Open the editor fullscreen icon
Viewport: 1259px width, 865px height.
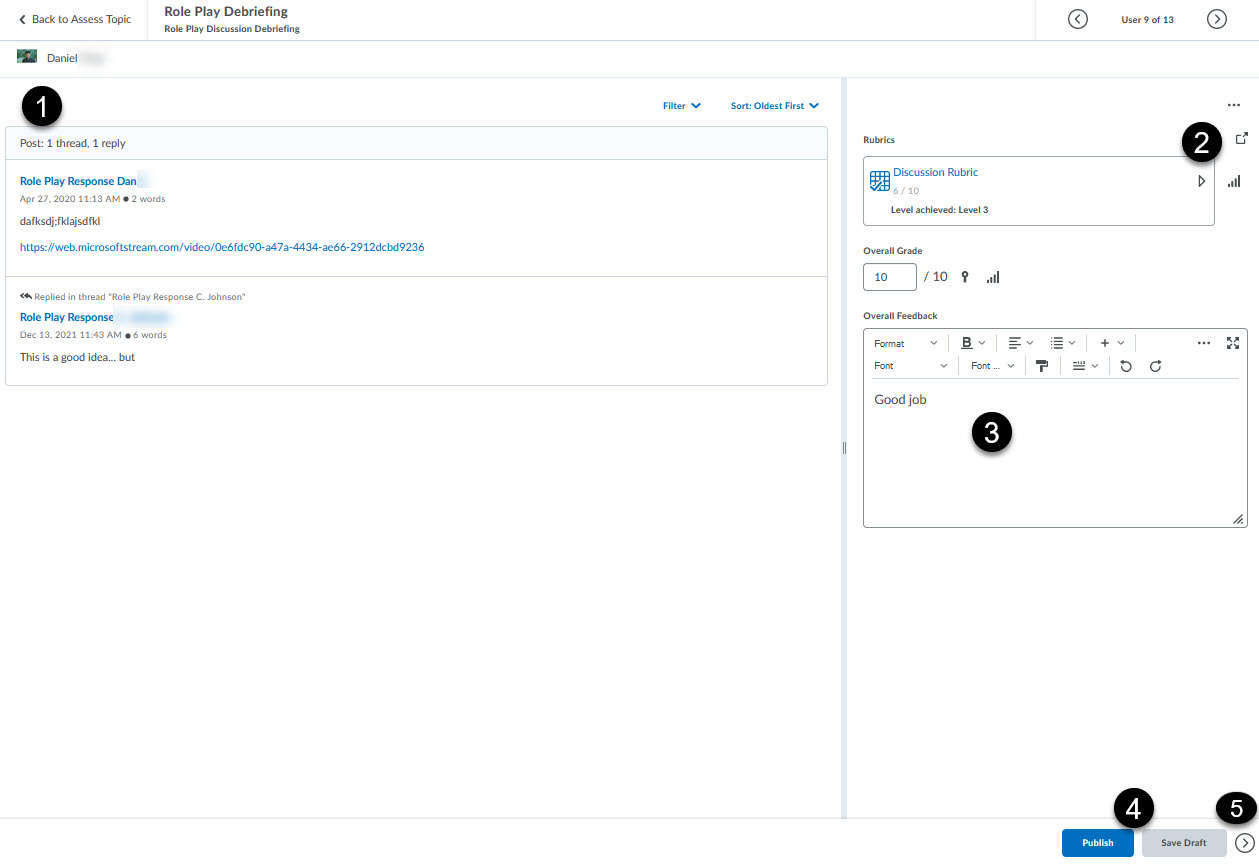pyautogui.click(x=1233, y=343)
